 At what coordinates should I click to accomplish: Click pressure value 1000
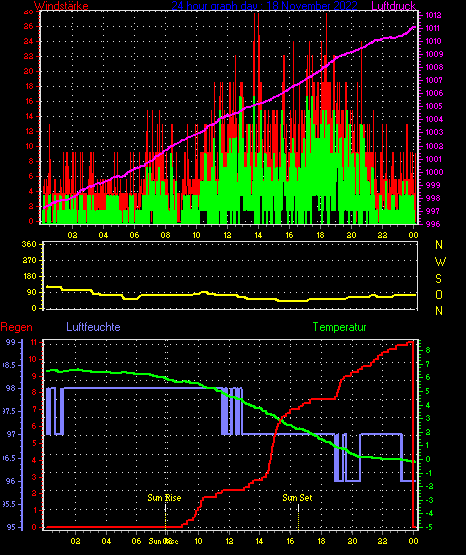[x=433, y=172]
